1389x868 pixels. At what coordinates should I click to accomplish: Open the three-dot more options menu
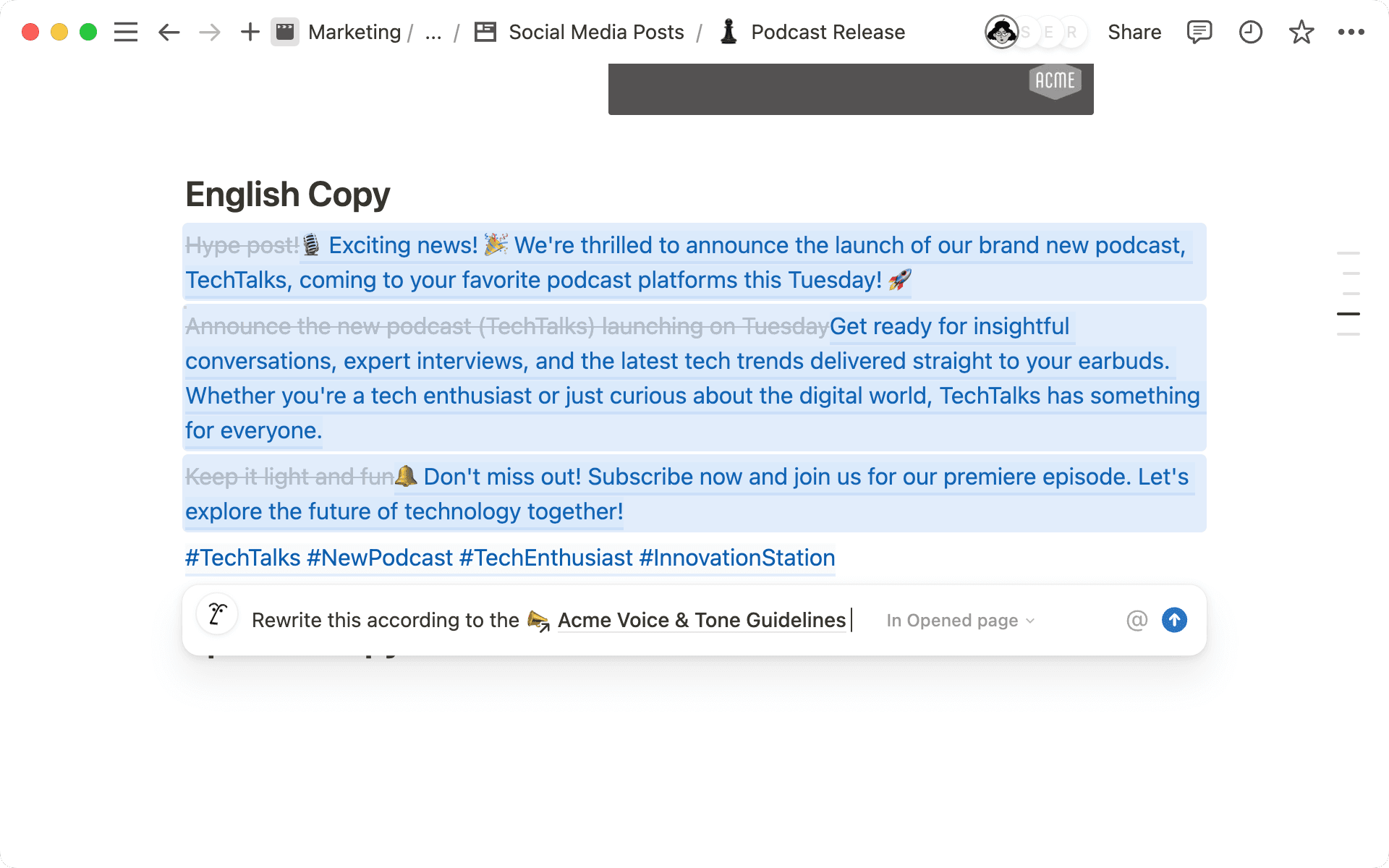click(1351, 32)
